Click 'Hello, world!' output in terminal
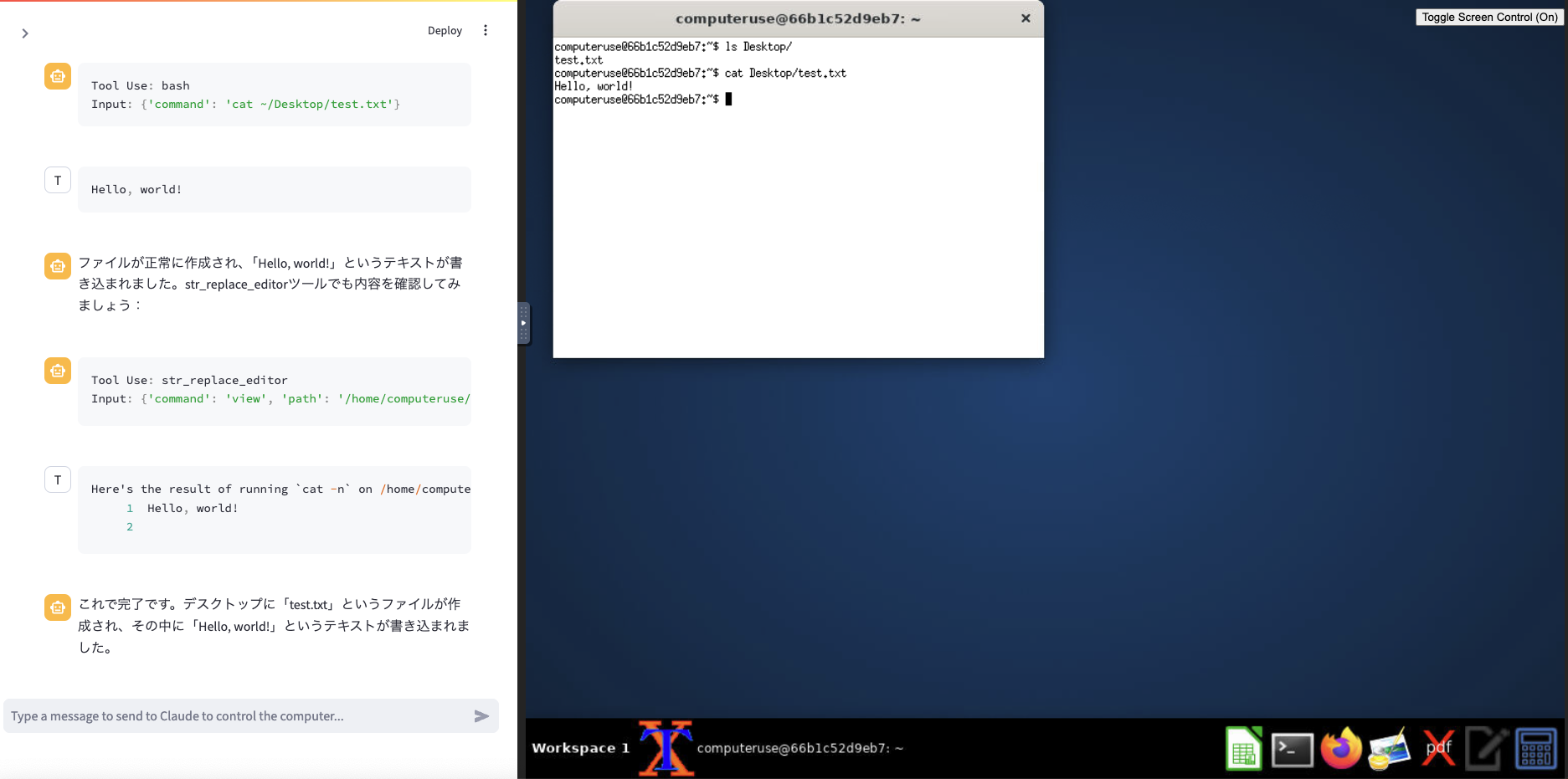This screenshot has width=1568, height=779. point(594,86)
